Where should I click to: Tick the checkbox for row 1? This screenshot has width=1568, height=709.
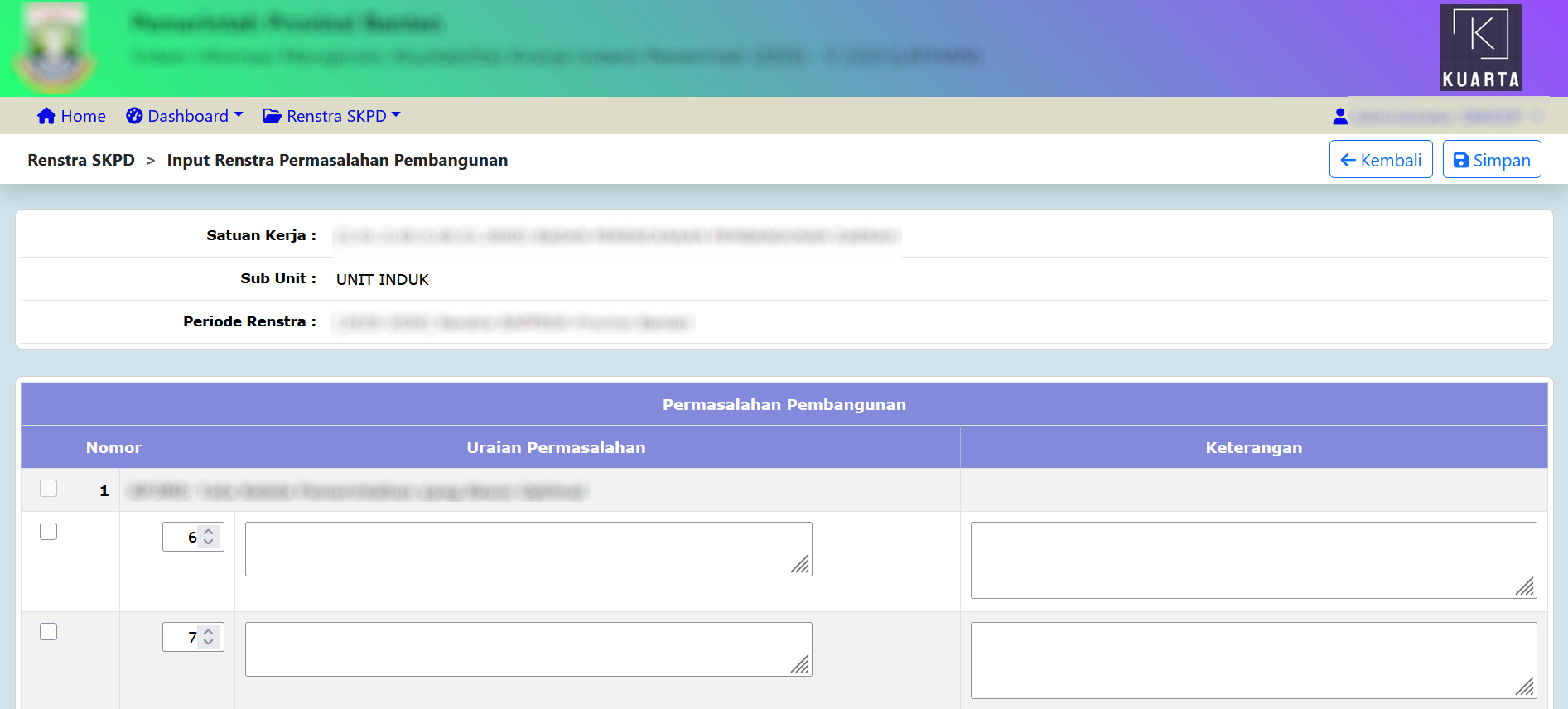pyautogui.click(x=49, y=489)
